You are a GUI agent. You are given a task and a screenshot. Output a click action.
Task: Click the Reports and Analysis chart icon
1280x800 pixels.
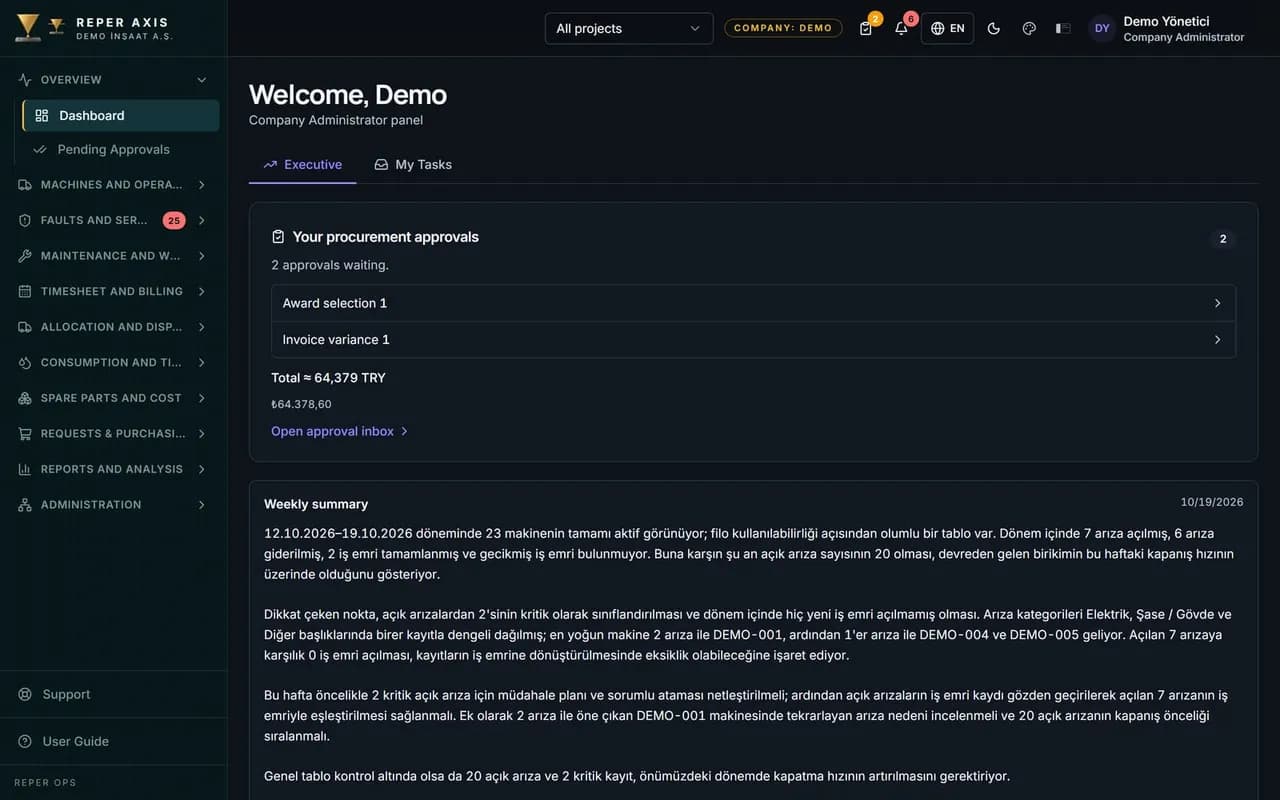click(x=25, y=469)
